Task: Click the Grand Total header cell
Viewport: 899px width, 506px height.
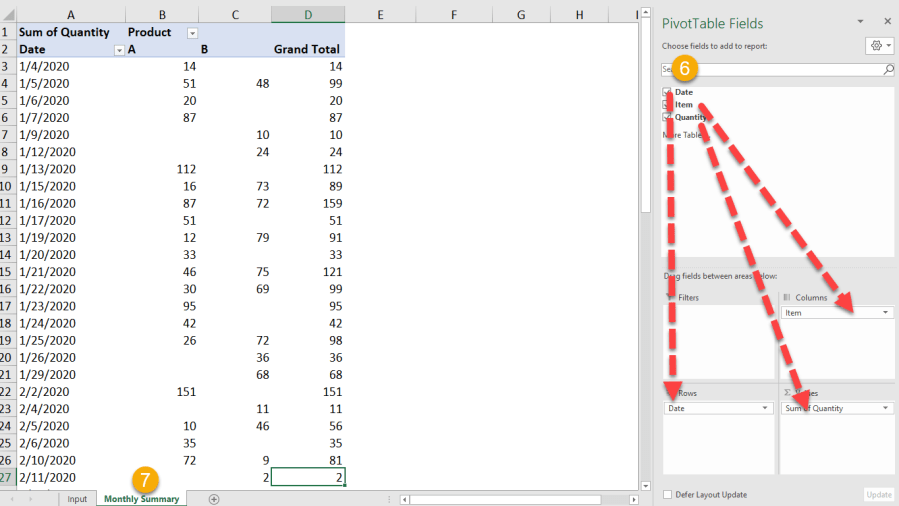Action: point(307,49)
